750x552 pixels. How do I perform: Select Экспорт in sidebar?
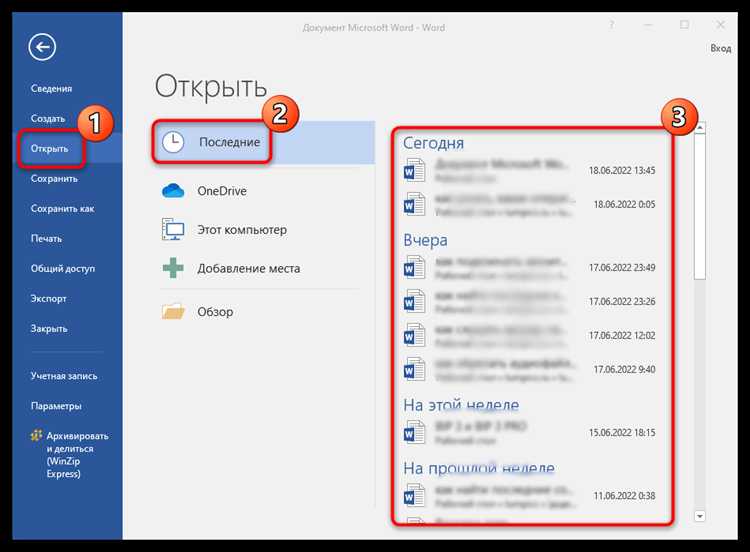tap(48, 298)
